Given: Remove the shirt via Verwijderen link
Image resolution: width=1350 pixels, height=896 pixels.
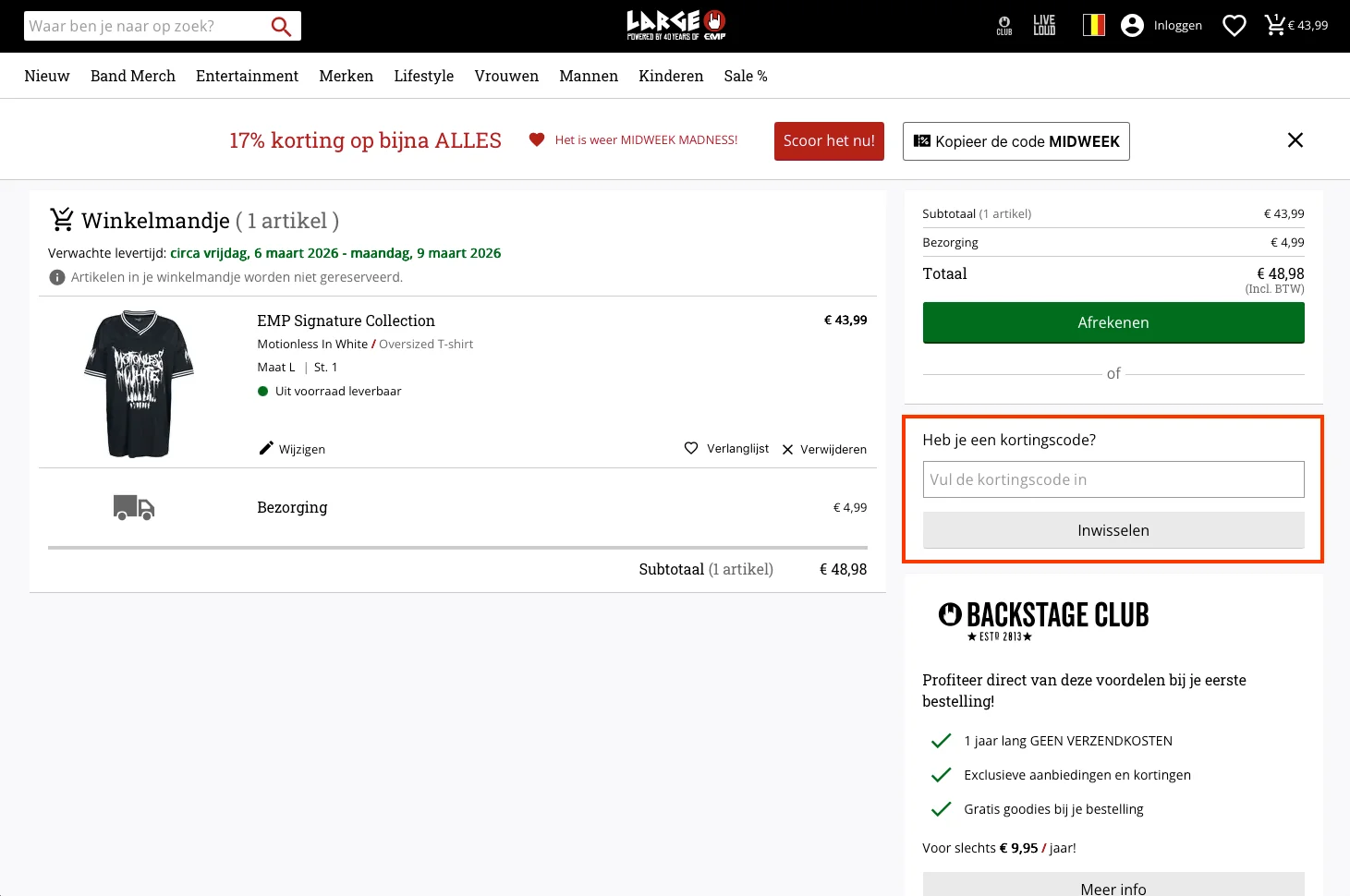Looking at the screenshot, I should pos(823,449).
